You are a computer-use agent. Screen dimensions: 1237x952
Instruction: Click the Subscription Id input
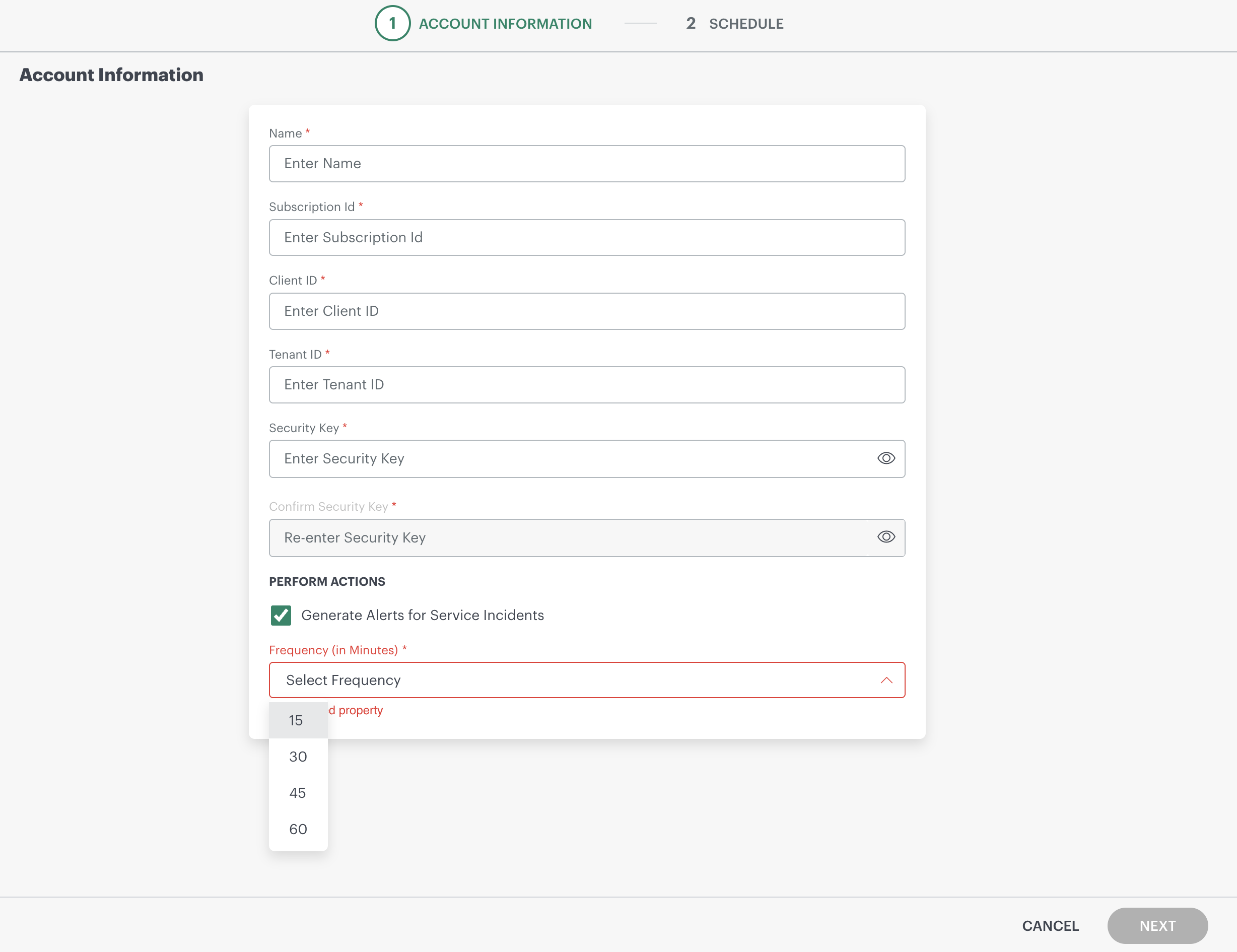[586, 237]
